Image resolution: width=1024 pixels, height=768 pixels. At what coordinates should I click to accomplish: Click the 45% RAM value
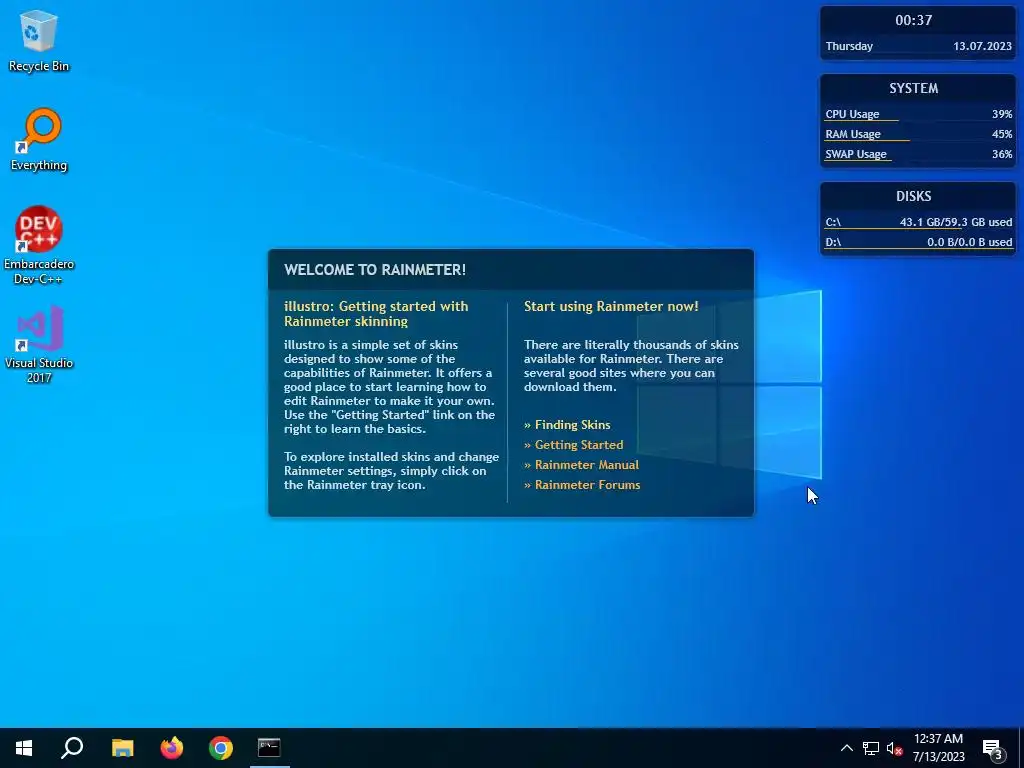click(1002, 135)
